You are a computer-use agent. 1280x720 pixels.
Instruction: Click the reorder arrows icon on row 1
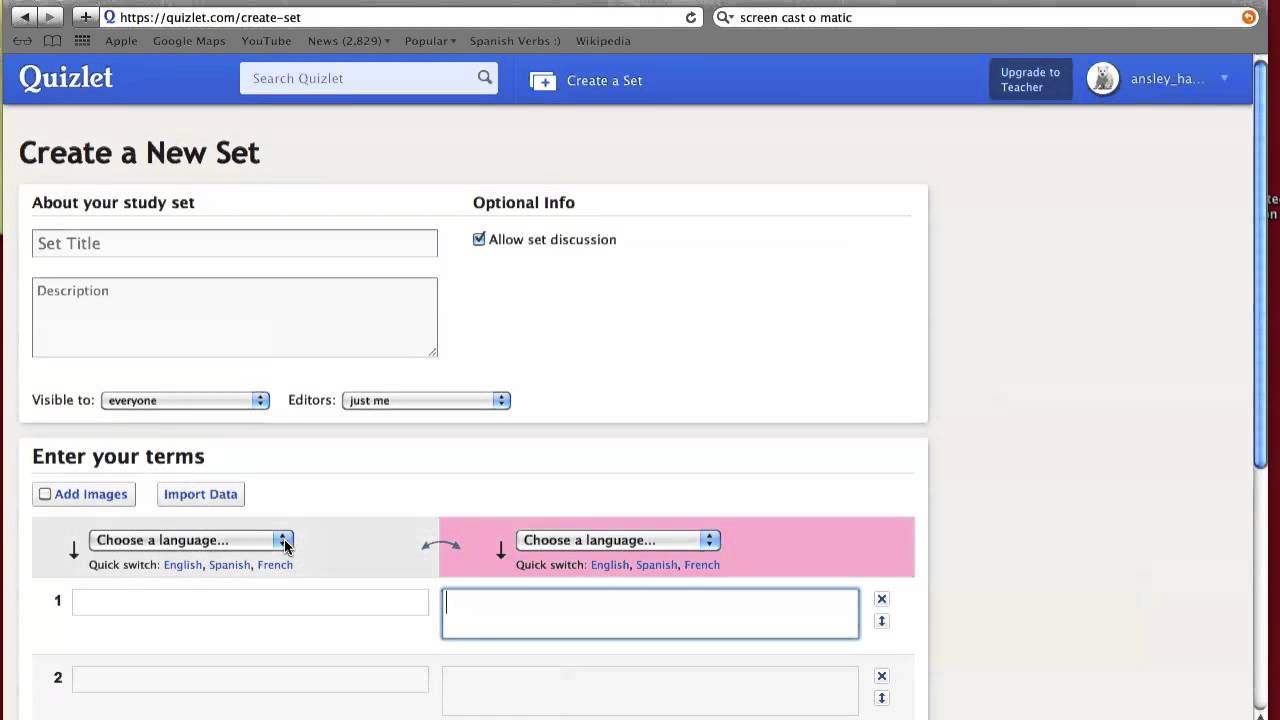click(x=881, y=621)
